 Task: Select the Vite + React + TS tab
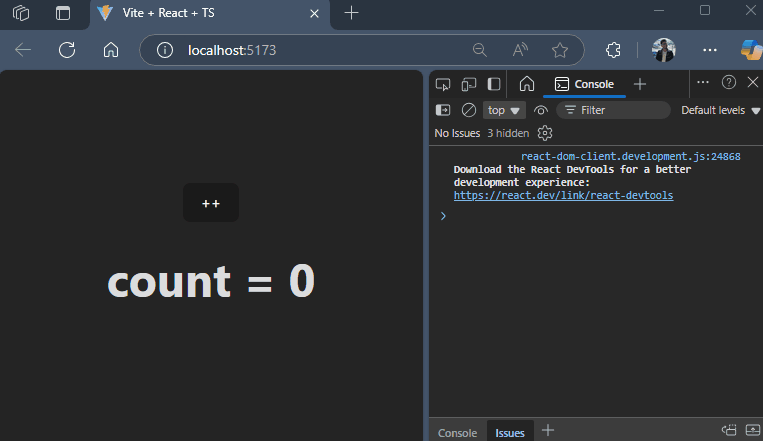point(209,14)
